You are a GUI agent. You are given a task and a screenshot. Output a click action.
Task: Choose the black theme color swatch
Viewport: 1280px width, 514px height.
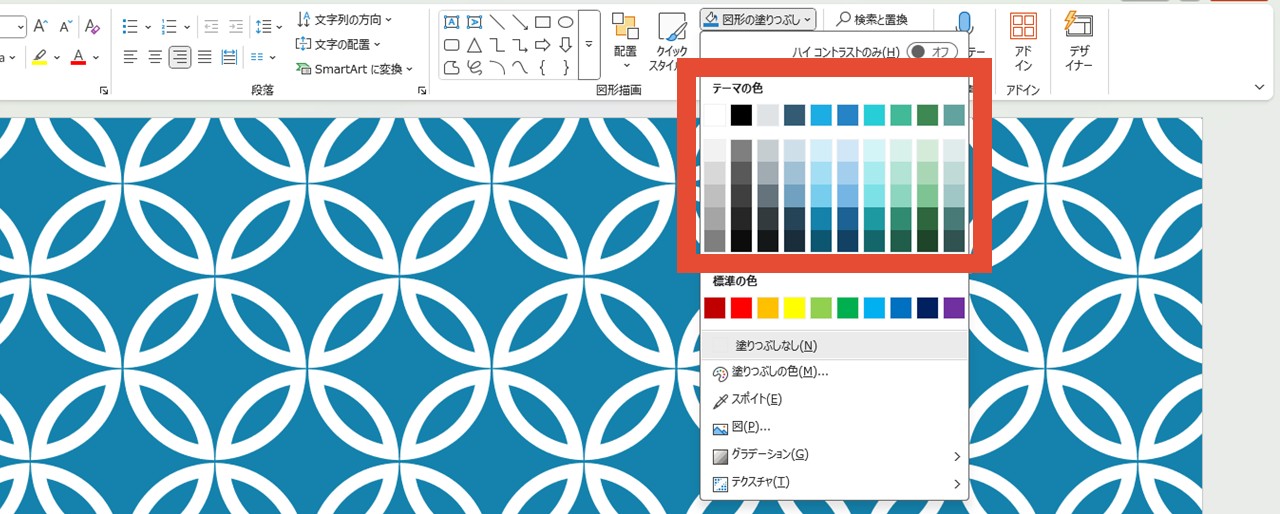(740, 115)
